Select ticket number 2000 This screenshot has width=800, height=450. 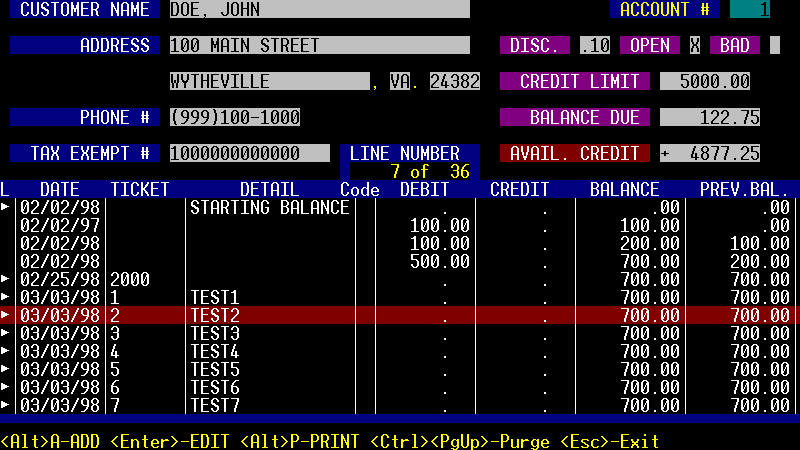pos(130,279)
